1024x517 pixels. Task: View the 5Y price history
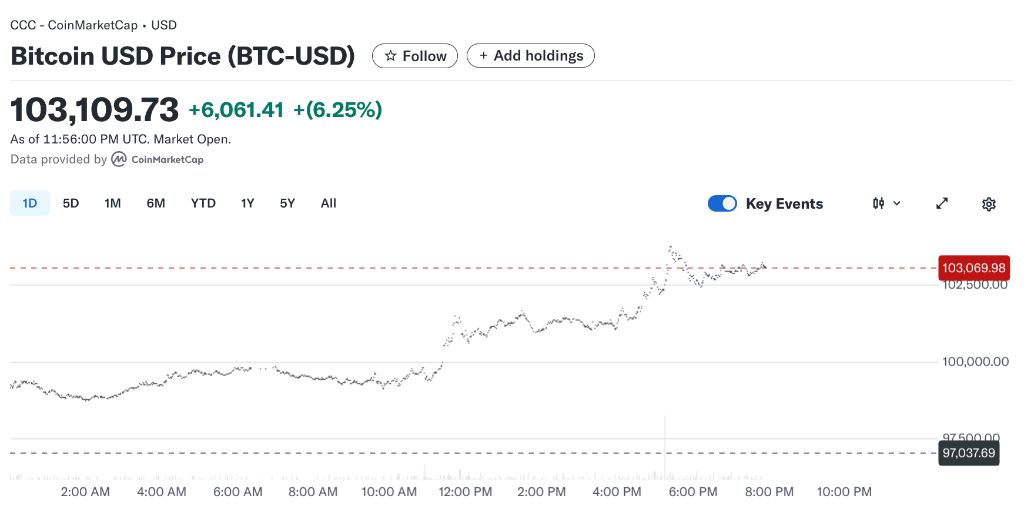287,204
